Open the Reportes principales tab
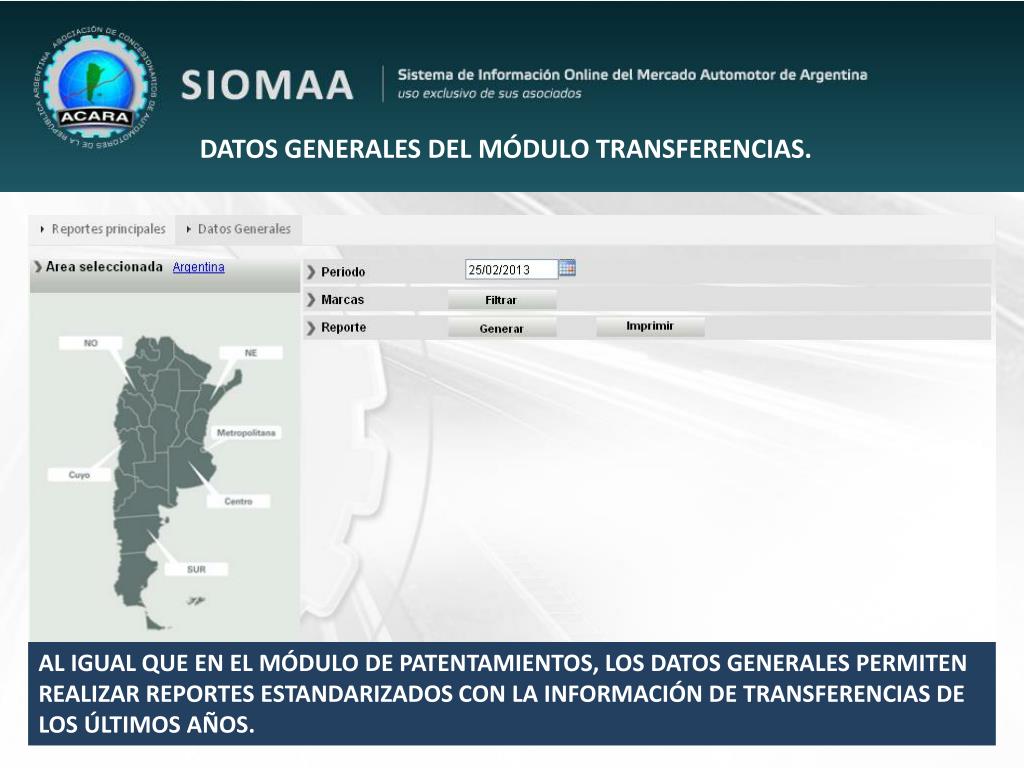This screenshot has height=768, width=1024. 103,229
